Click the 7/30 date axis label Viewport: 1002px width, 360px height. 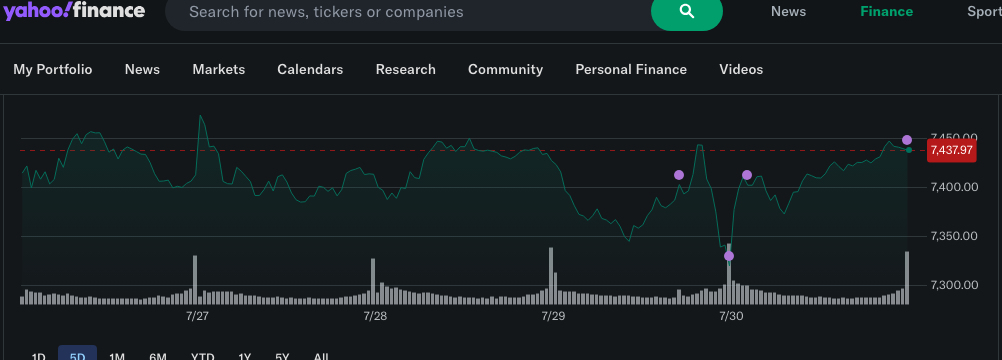coord(731,316)
